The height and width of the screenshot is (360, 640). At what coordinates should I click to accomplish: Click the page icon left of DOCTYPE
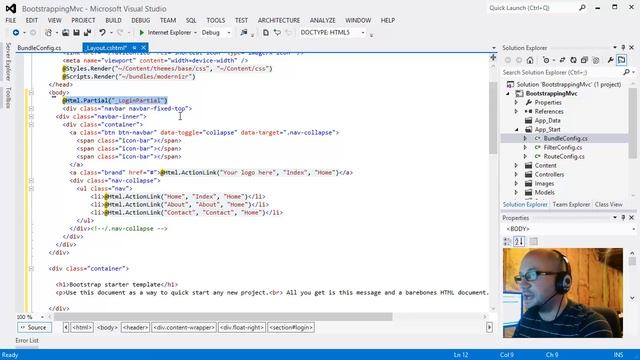pos(266,32)
